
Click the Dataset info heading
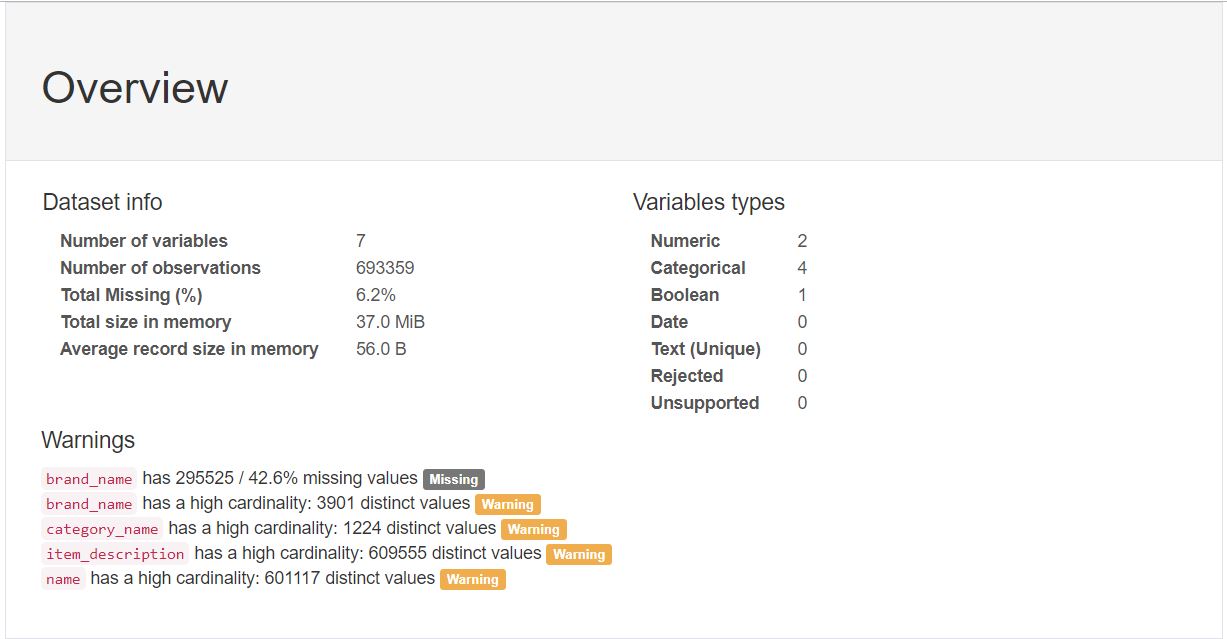102,202
